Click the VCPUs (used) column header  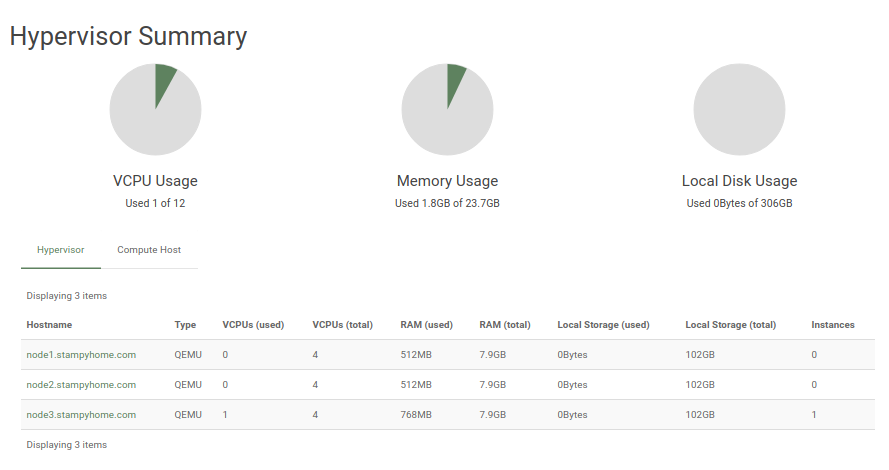coord(253,325)
